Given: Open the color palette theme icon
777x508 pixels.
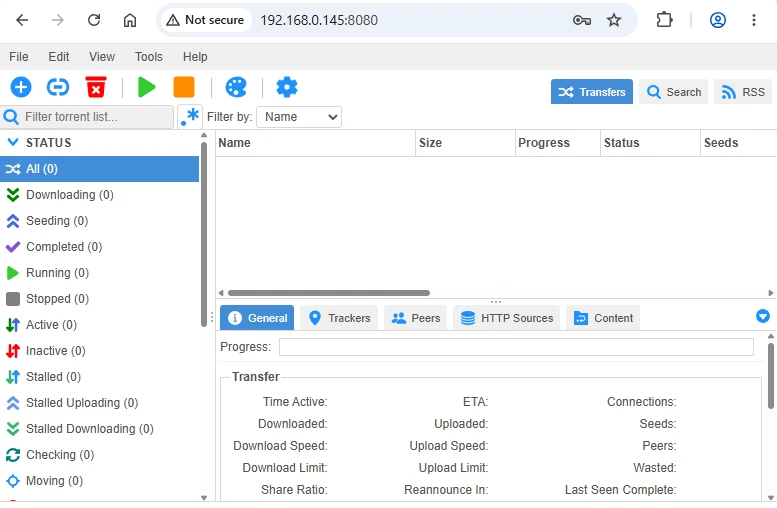Looking at the screenshot, I should [x=236, y=87].
